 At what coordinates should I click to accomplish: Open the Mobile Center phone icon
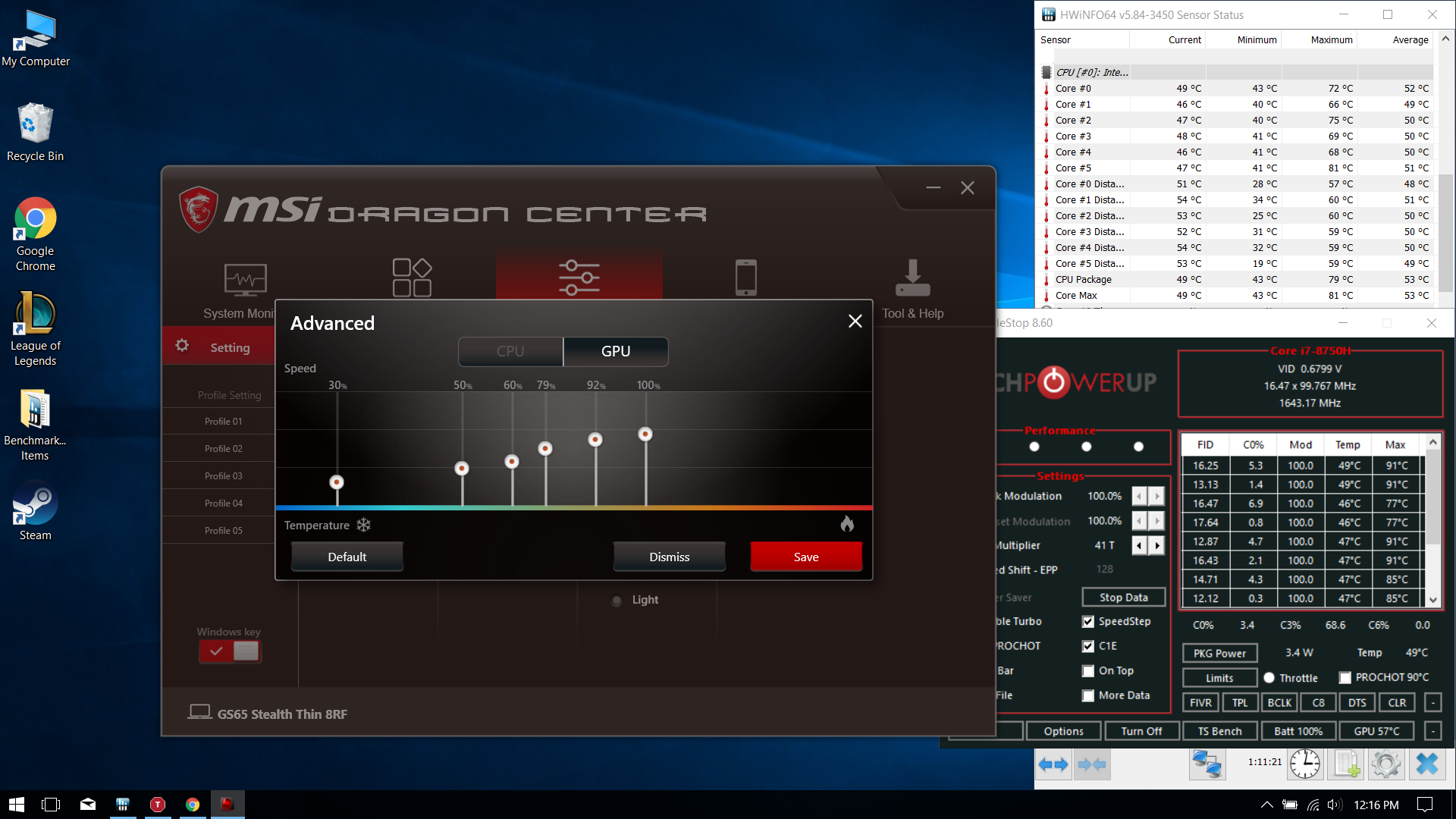[746, 278]
